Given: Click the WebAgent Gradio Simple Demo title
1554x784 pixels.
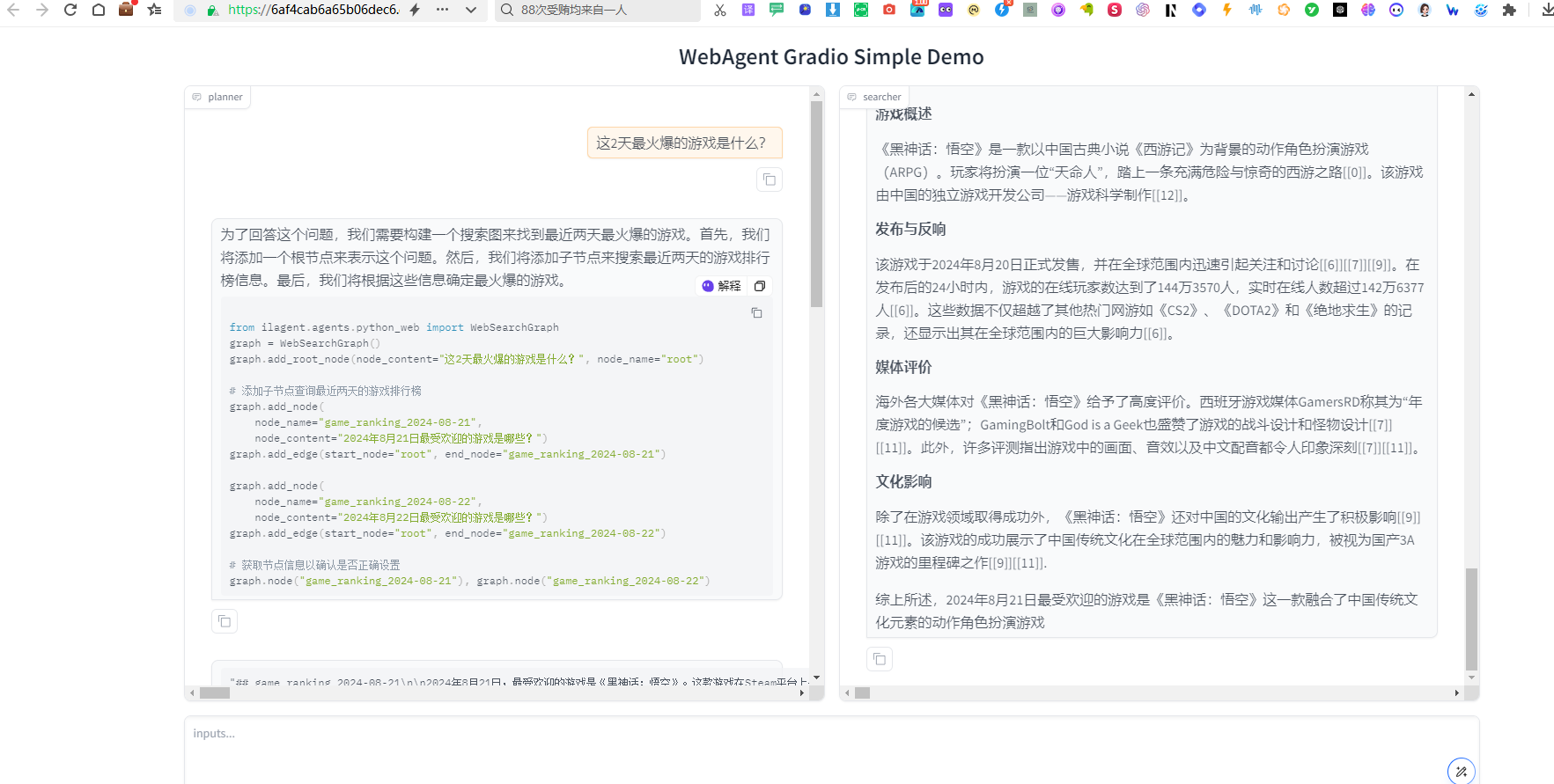Looking at the screenshot, I should pos(831,56).
